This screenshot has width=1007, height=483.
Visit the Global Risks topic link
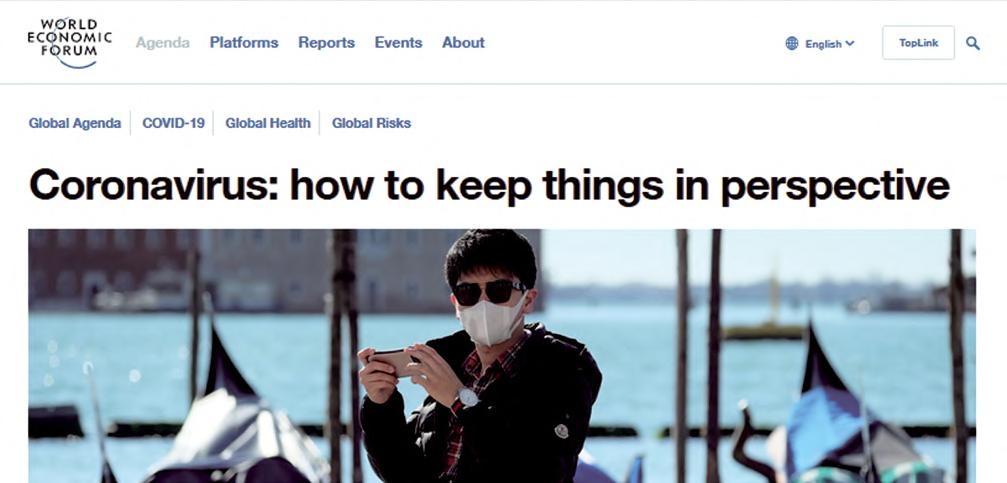pyautogui.click(x=371, y=123)
